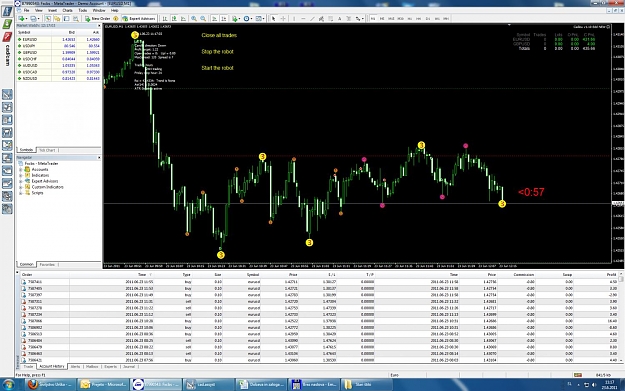Screen dimensions: 625x391
Task: Select the horizontal line drawing tool
Action: 303,18
